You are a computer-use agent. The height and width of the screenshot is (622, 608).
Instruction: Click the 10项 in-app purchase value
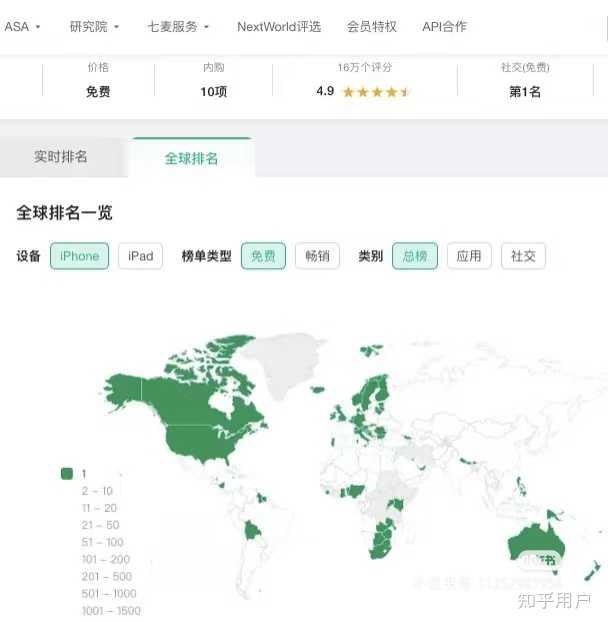pos(213,92)
